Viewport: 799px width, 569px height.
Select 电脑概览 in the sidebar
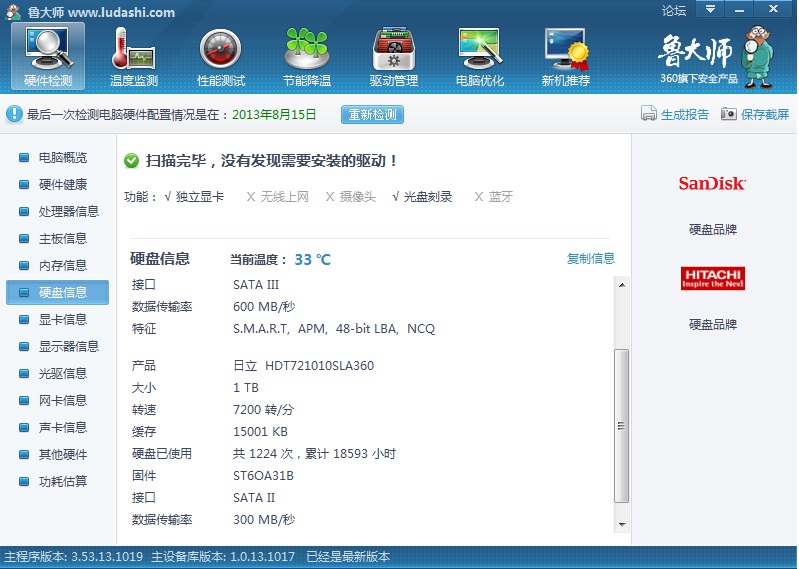pos(62,157)
